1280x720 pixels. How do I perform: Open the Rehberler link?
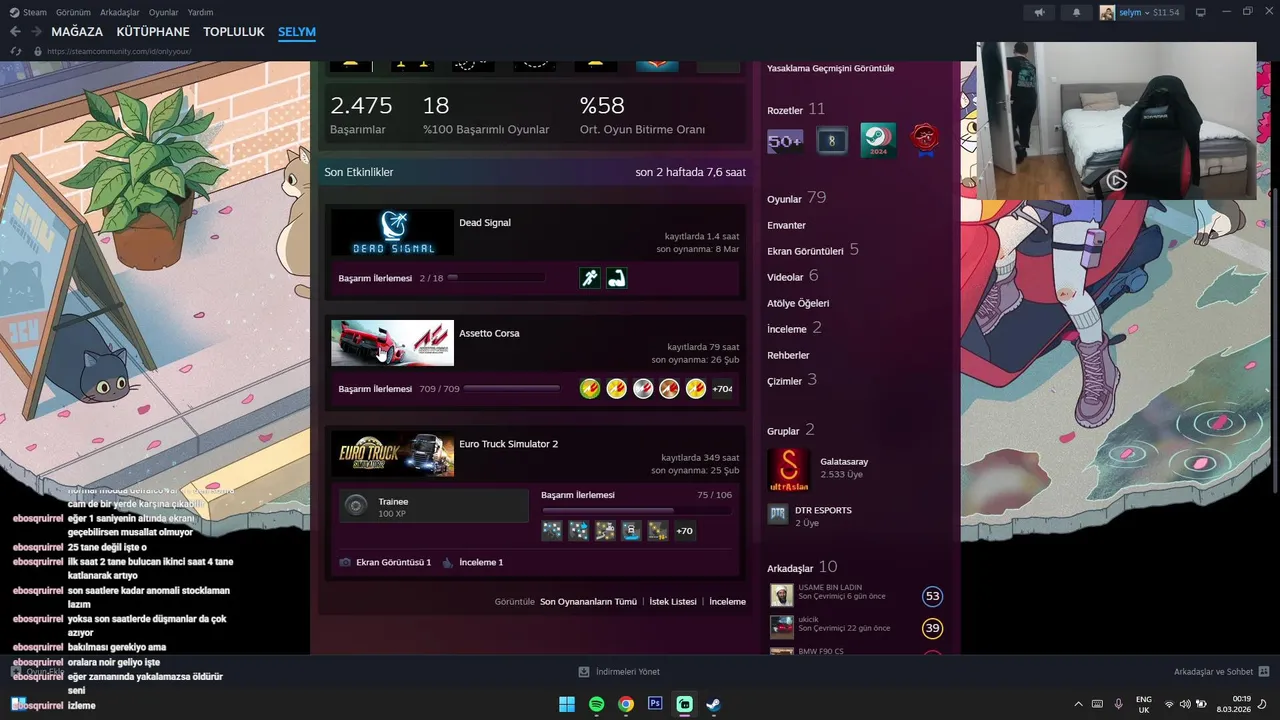pos(788,355)
